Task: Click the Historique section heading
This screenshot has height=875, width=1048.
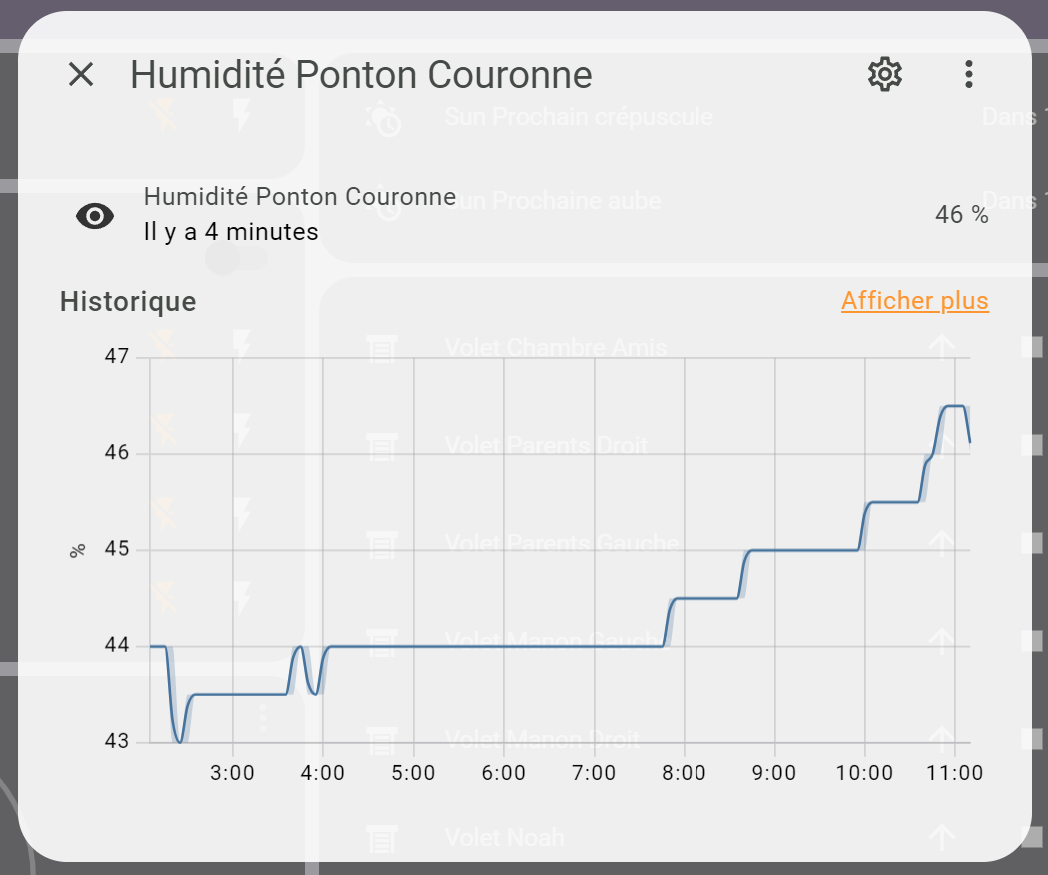Action: pos(128,301)
